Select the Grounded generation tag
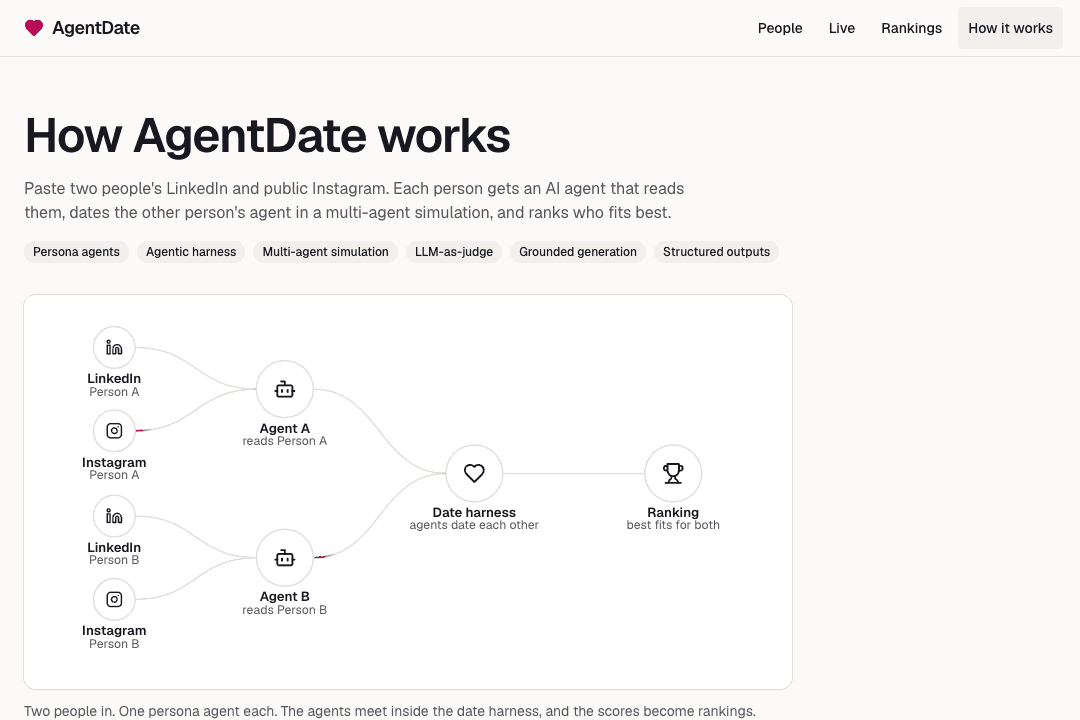Screen dimensions: 1080x720 tap(578, 251)
